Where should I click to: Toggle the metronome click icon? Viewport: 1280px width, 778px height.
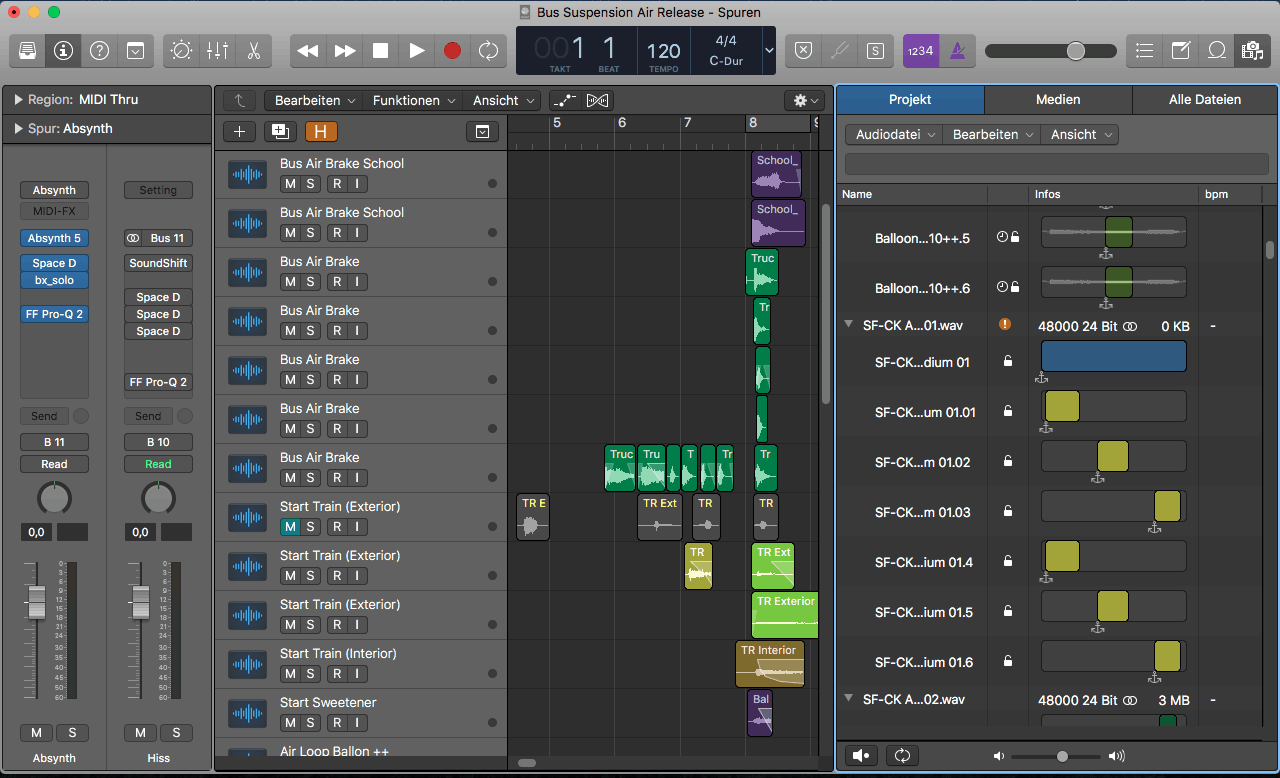tap(957, 51)
